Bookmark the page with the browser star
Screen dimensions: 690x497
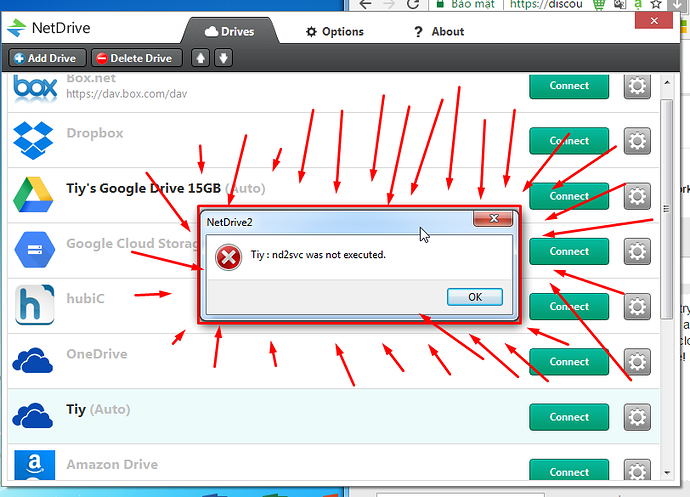click(656, 4)
